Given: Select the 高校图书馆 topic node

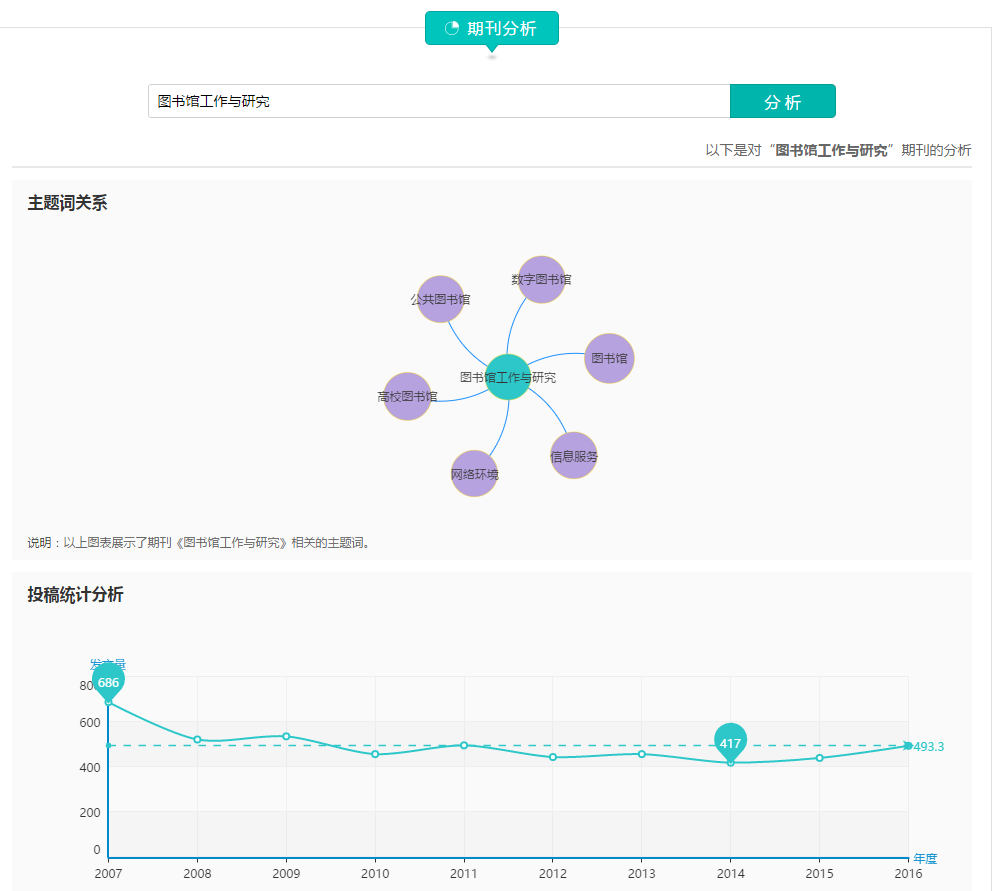Looking at the screenshot, I should click(407, 397).
